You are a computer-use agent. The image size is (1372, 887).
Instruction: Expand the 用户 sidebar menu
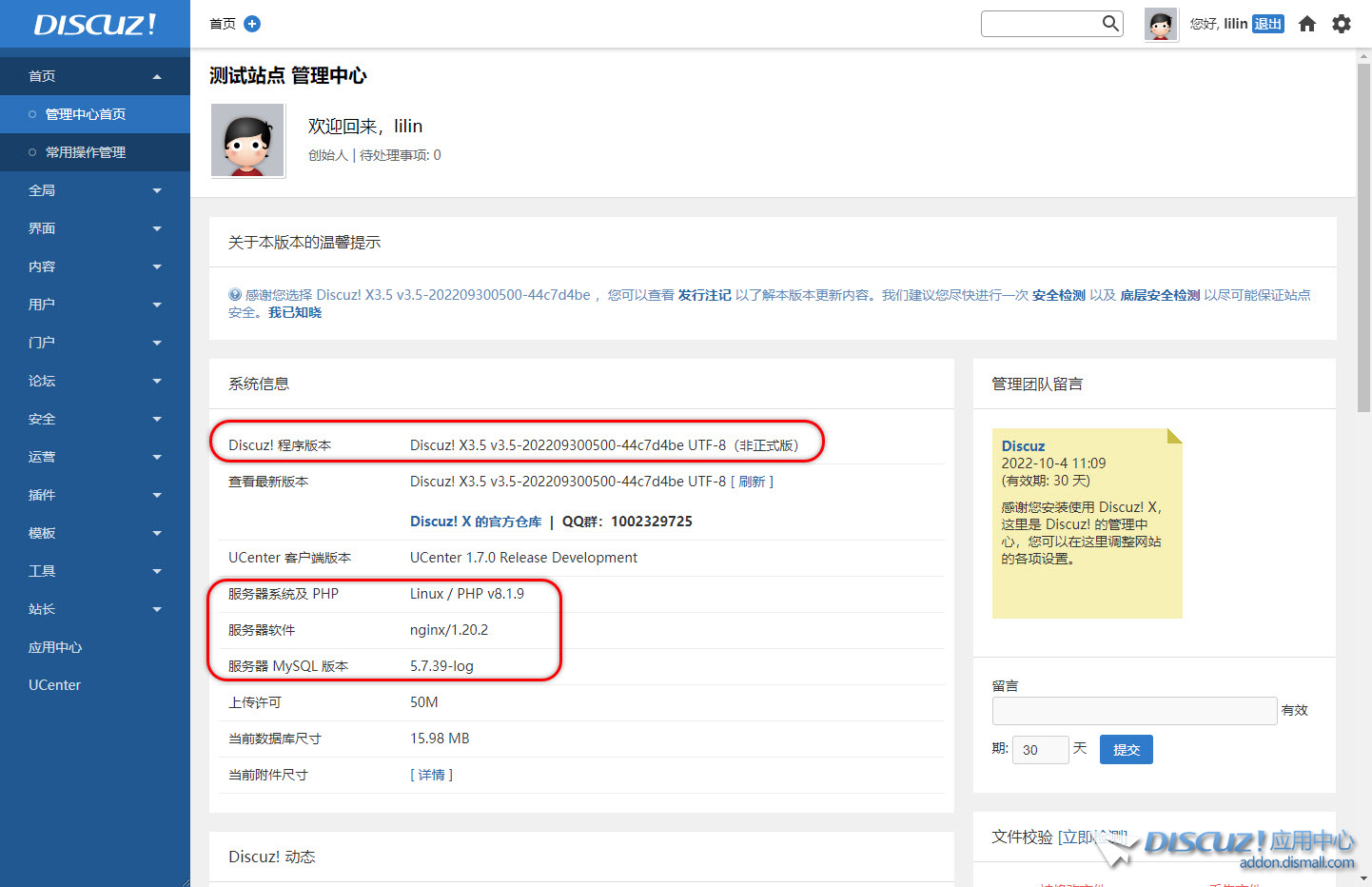click(95, 305)
